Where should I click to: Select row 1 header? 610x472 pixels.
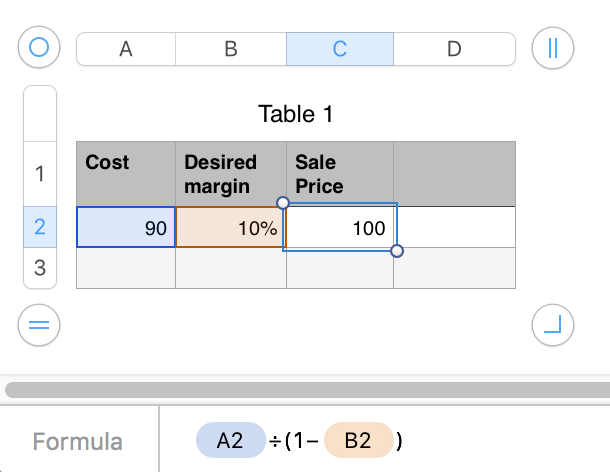40,174
